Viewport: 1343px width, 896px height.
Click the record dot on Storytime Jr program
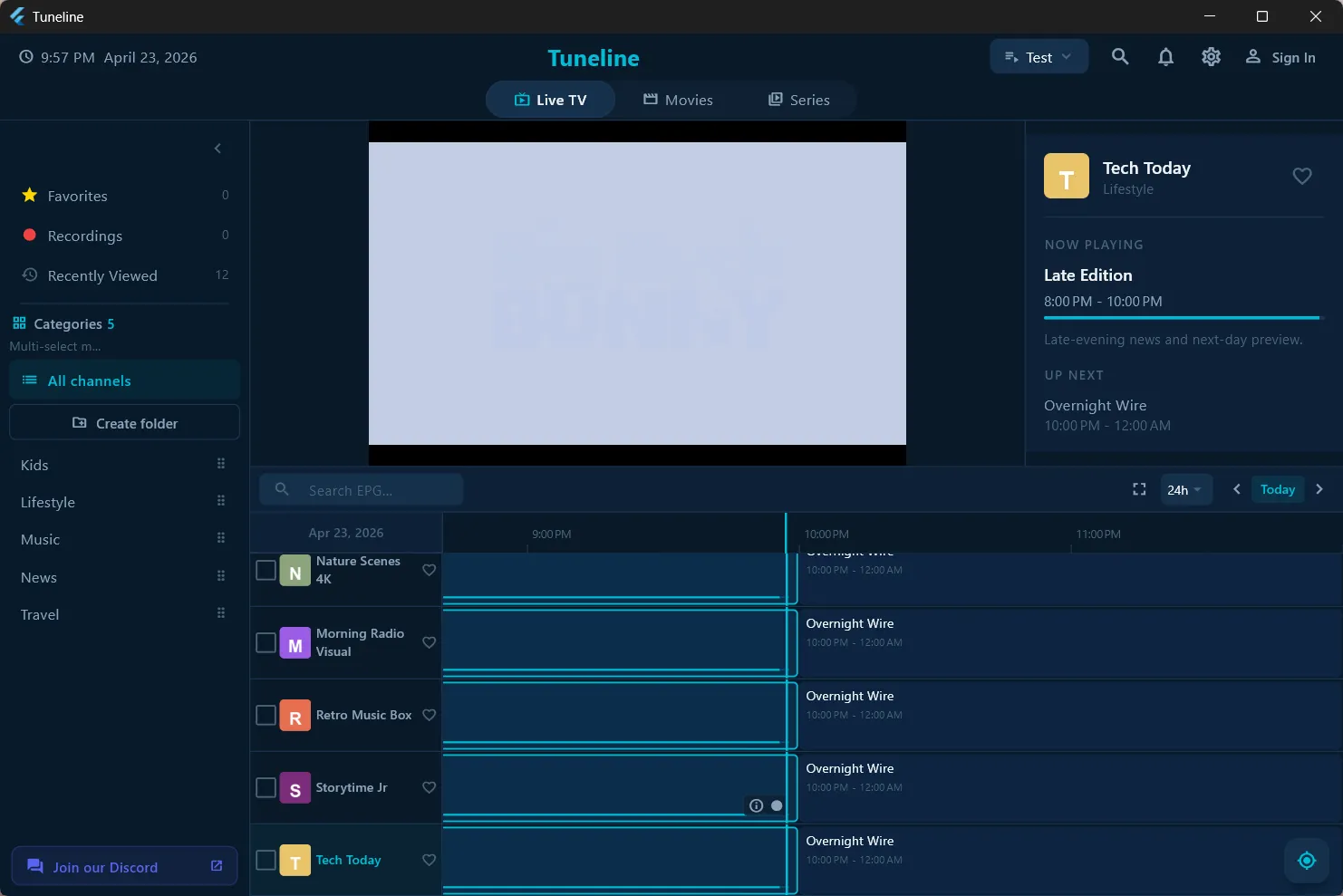click(x=777, y=805)
